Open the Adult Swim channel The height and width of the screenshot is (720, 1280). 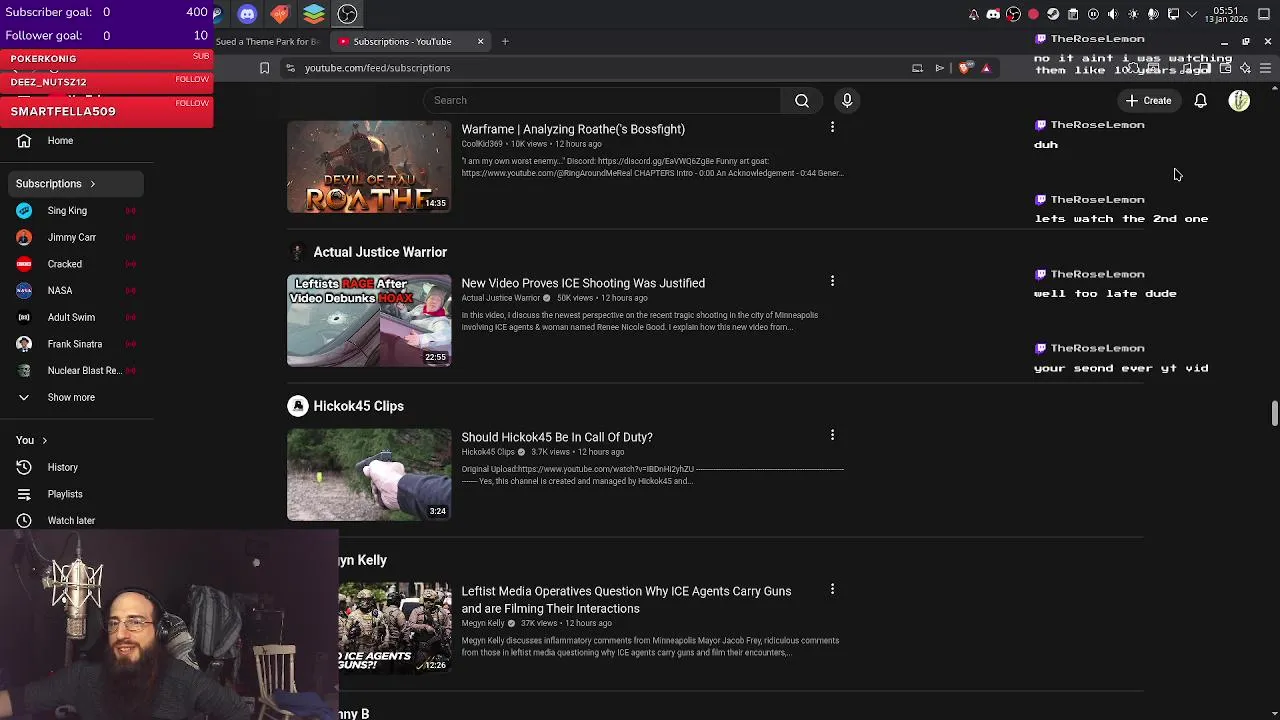pyautogui.click(x=78, y=317)
